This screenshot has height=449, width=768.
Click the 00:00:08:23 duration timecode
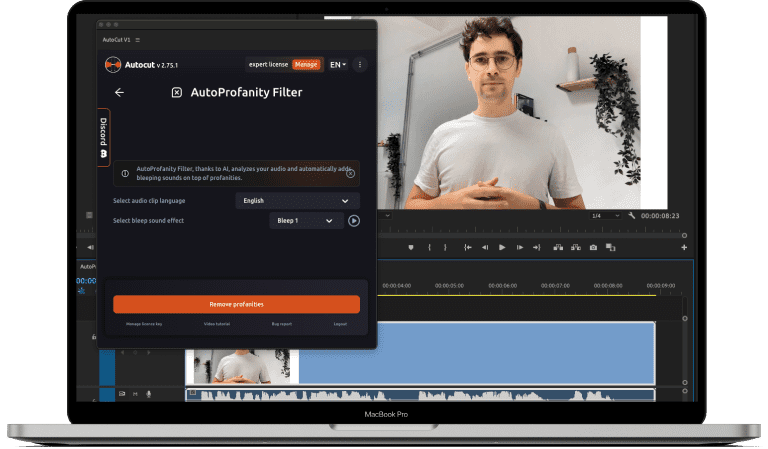[660, 216]
